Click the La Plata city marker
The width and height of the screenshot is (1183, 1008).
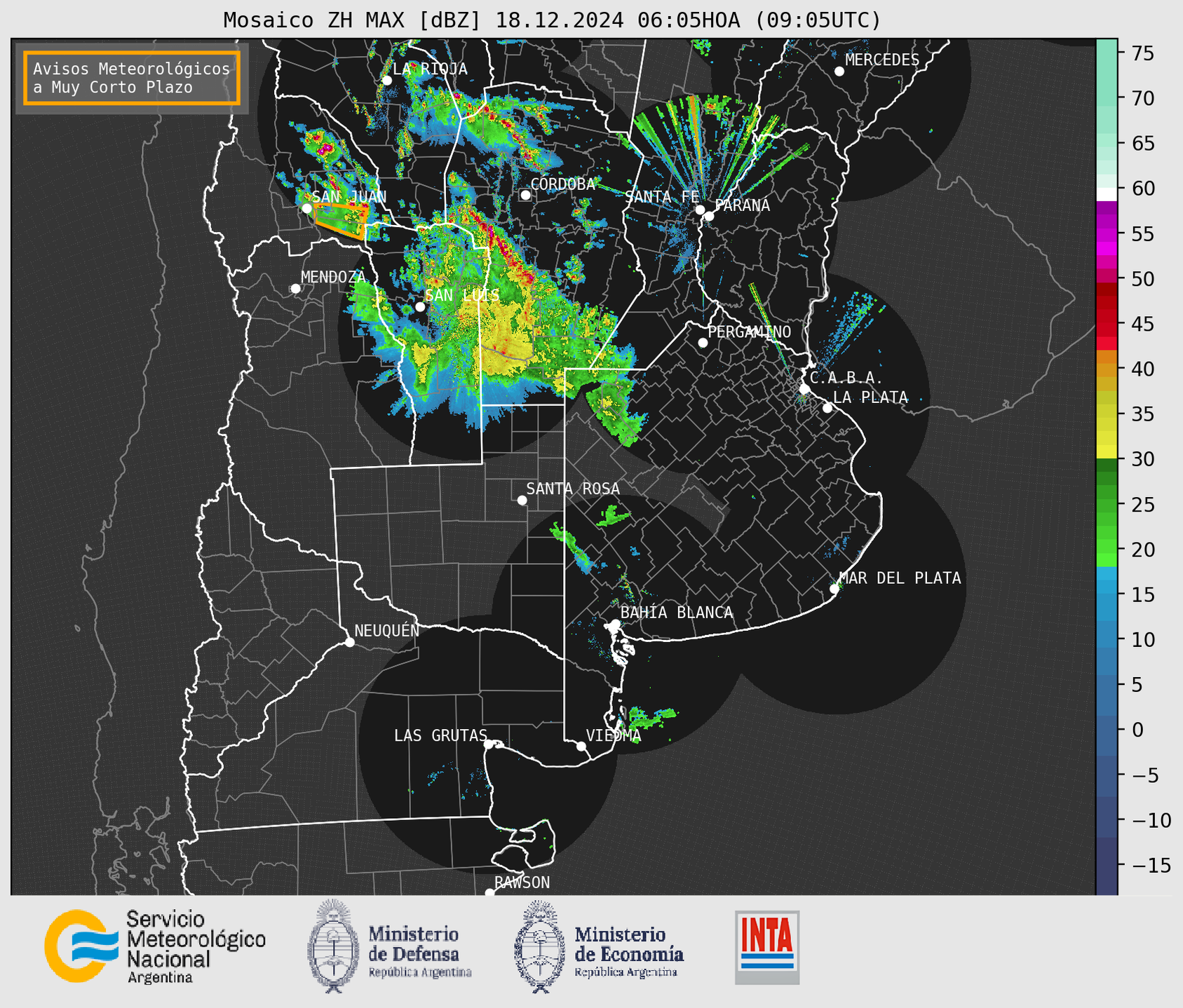click(x=827, y=408)
